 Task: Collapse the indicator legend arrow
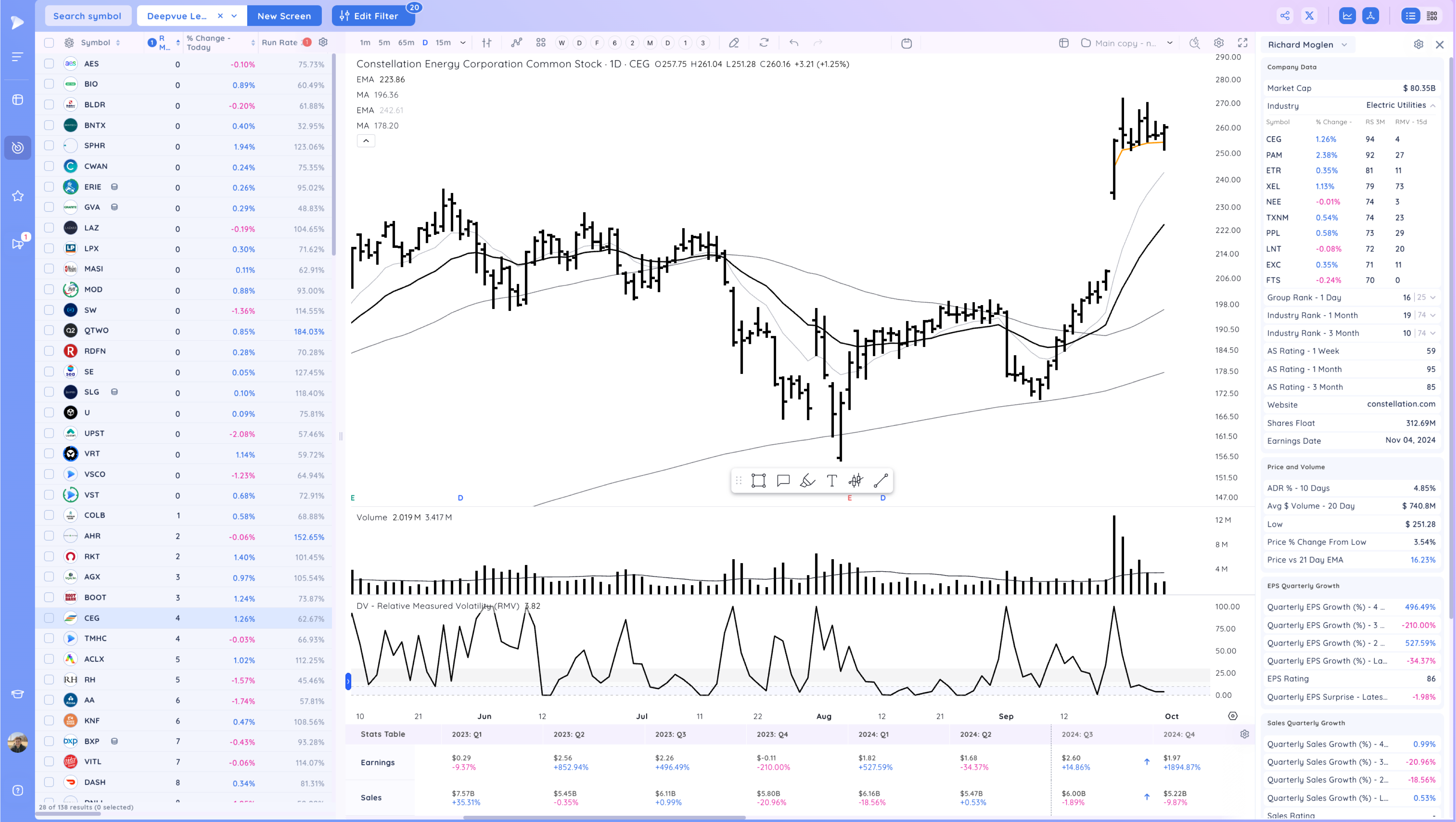point(366,141)
